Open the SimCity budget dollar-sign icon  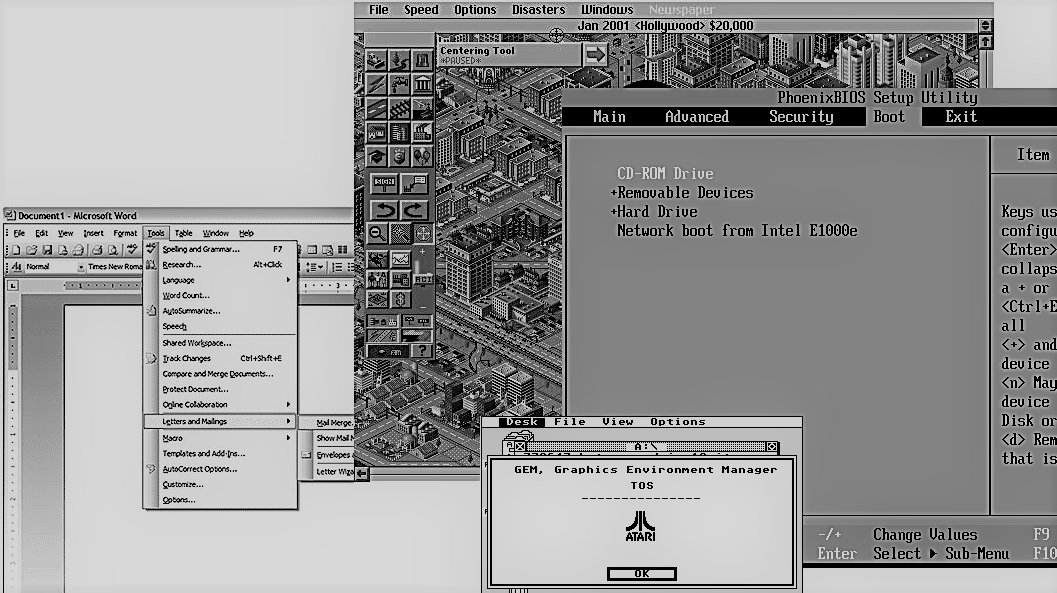pyautogui.click(x=400, y=299)
